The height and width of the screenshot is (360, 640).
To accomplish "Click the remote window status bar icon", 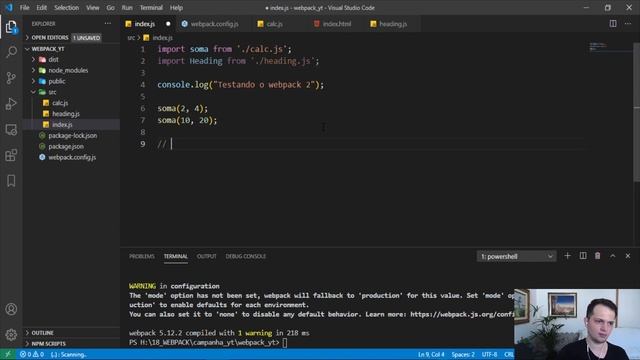I will [x=8, y=354].
